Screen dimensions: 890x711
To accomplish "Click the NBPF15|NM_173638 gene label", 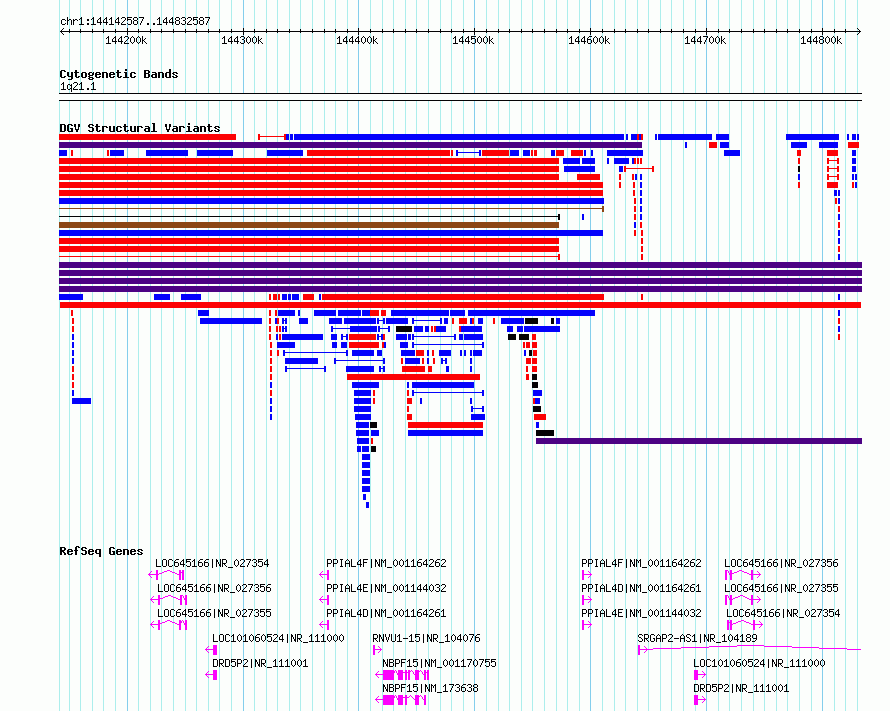I will [430, 688].
